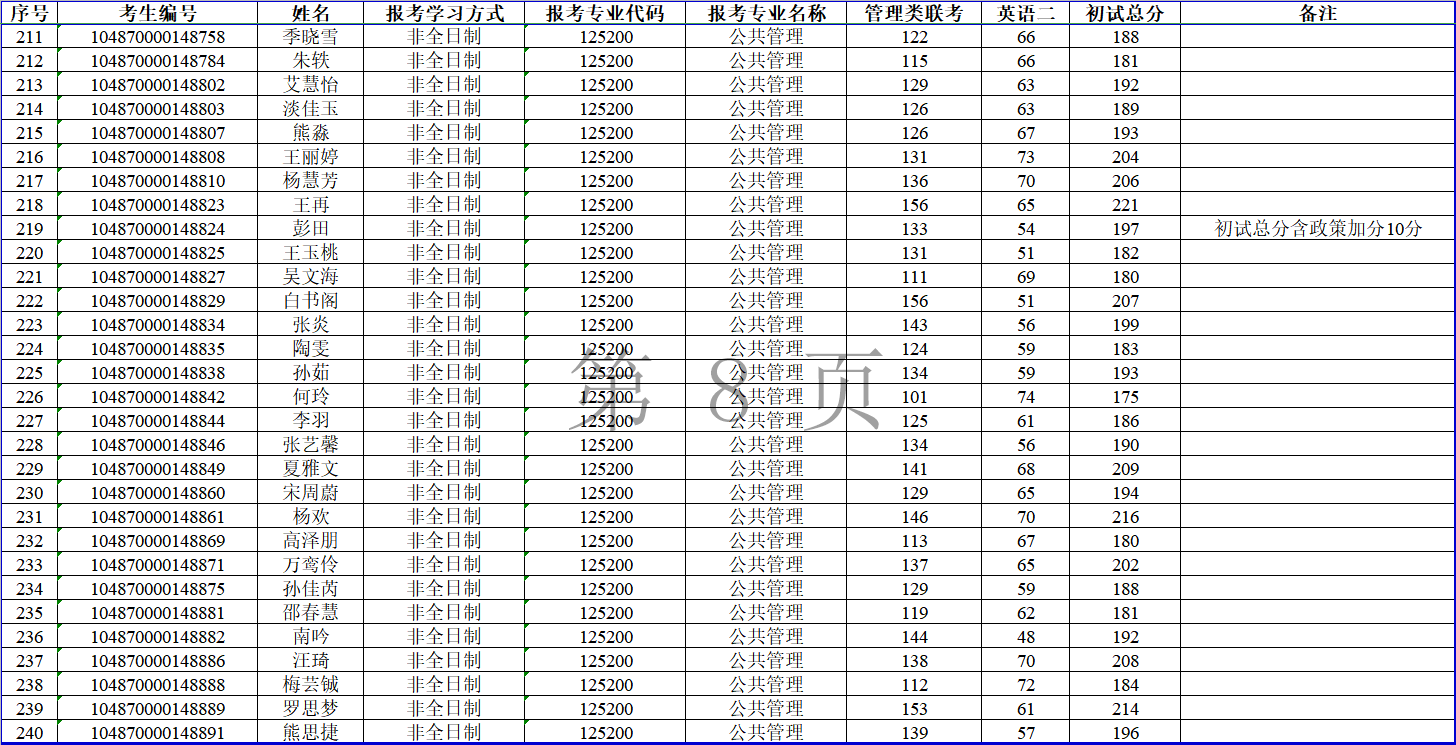Click the 初试总分 column header
This screenshot has width=1456, height=745.
click(1125, 13)
